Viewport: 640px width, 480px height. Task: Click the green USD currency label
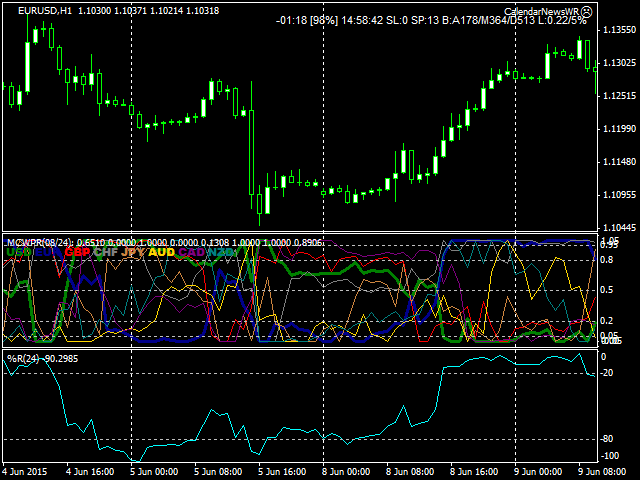[x=19, y=252]
